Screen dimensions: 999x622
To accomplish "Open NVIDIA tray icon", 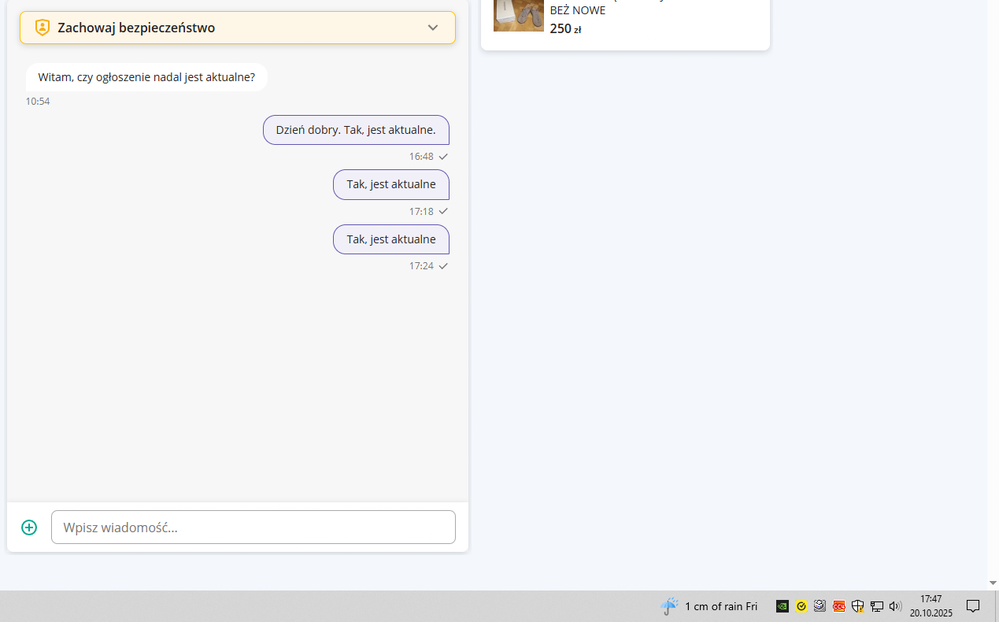I will pyautogui.click(x=782, y=606).
